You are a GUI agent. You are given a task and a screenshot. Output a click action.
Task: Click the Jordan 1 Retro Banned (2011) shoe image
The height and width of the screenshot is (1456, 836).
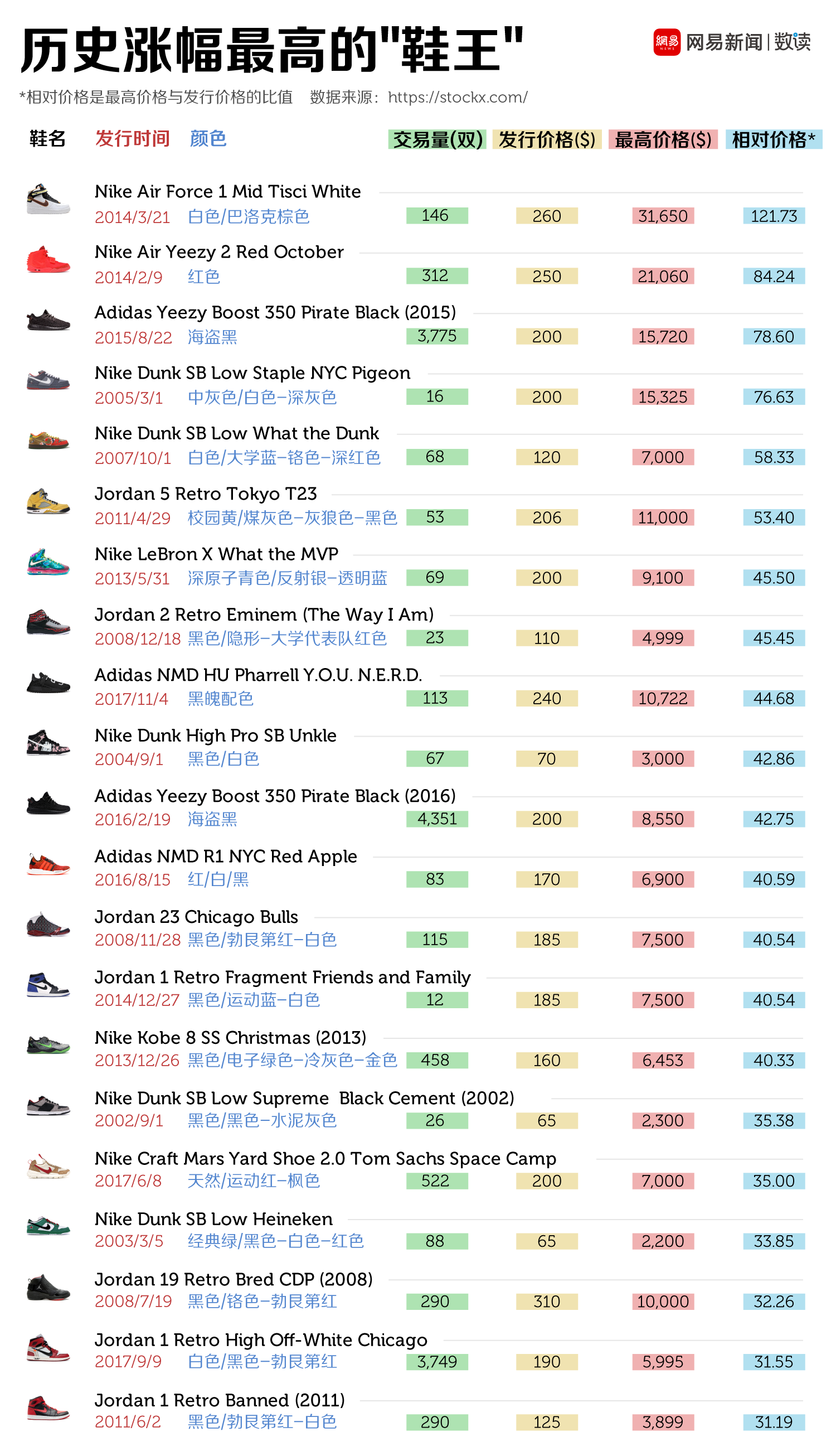[48, 1407]
